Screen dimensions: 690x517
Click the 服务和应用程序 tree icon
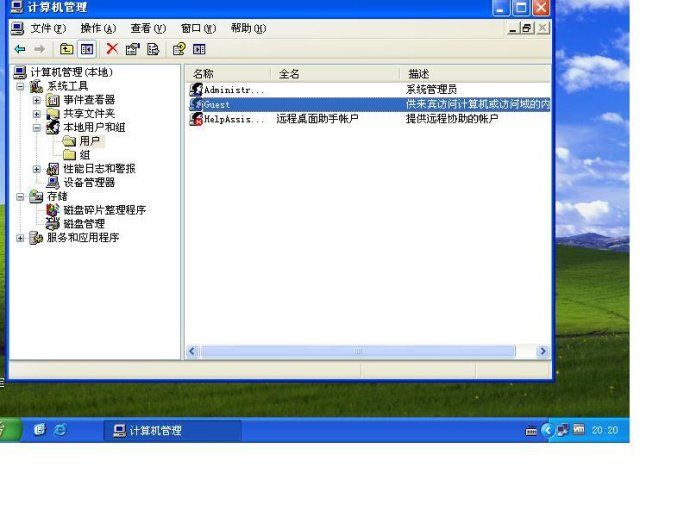(x=36, y=238)
